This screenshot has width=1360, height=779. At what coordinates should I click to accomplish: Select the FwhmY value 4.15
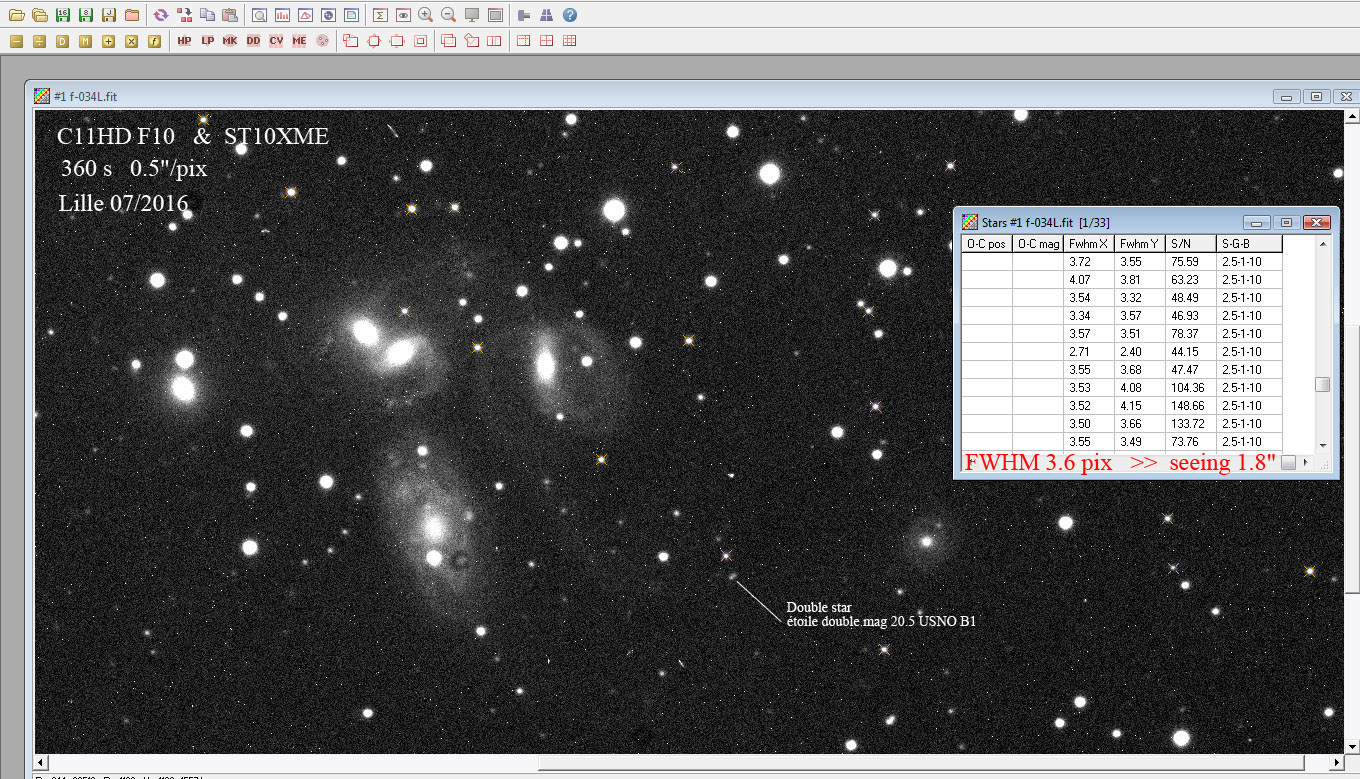click(x=1140, y=406)
